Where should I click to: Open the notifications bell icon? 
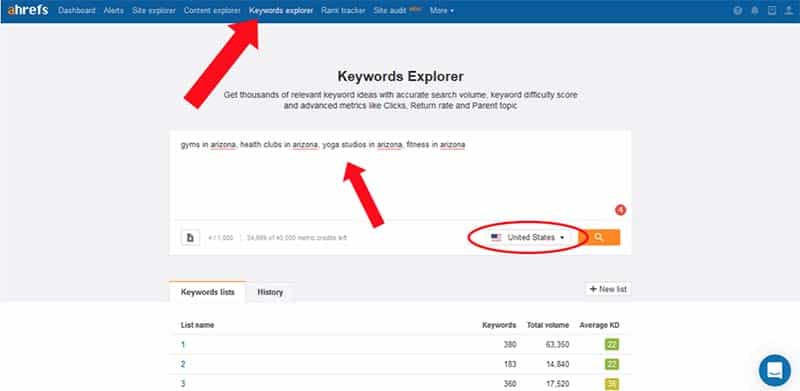(755, 10)
